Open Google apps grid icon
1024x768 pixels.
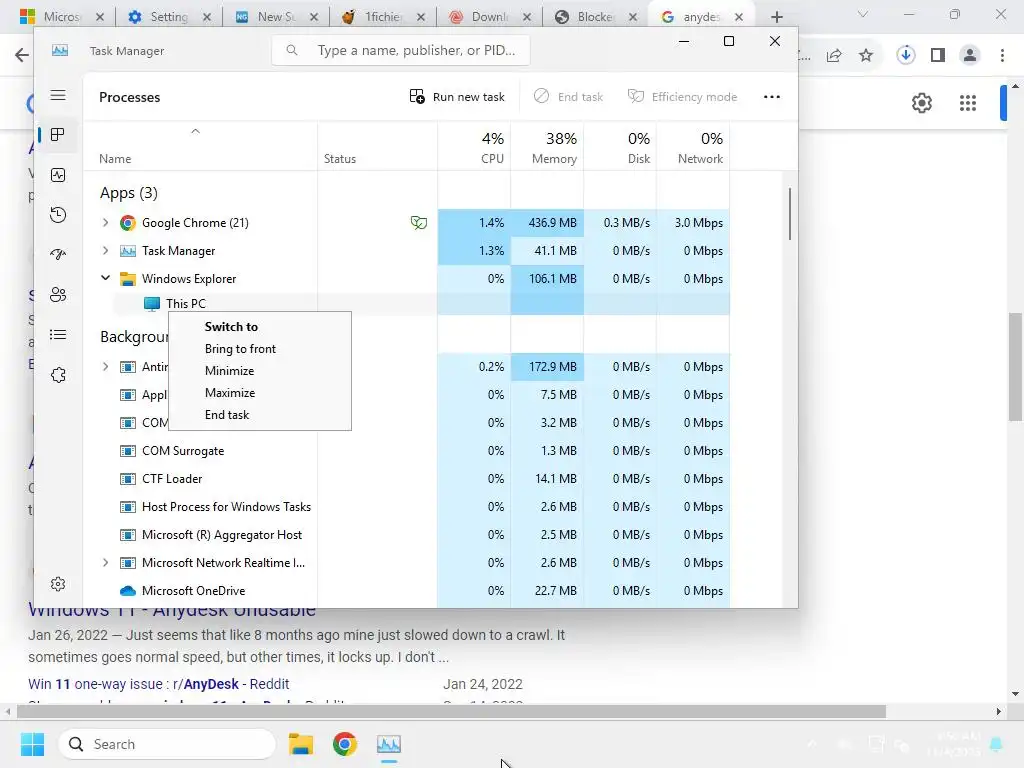pos(968,103)
